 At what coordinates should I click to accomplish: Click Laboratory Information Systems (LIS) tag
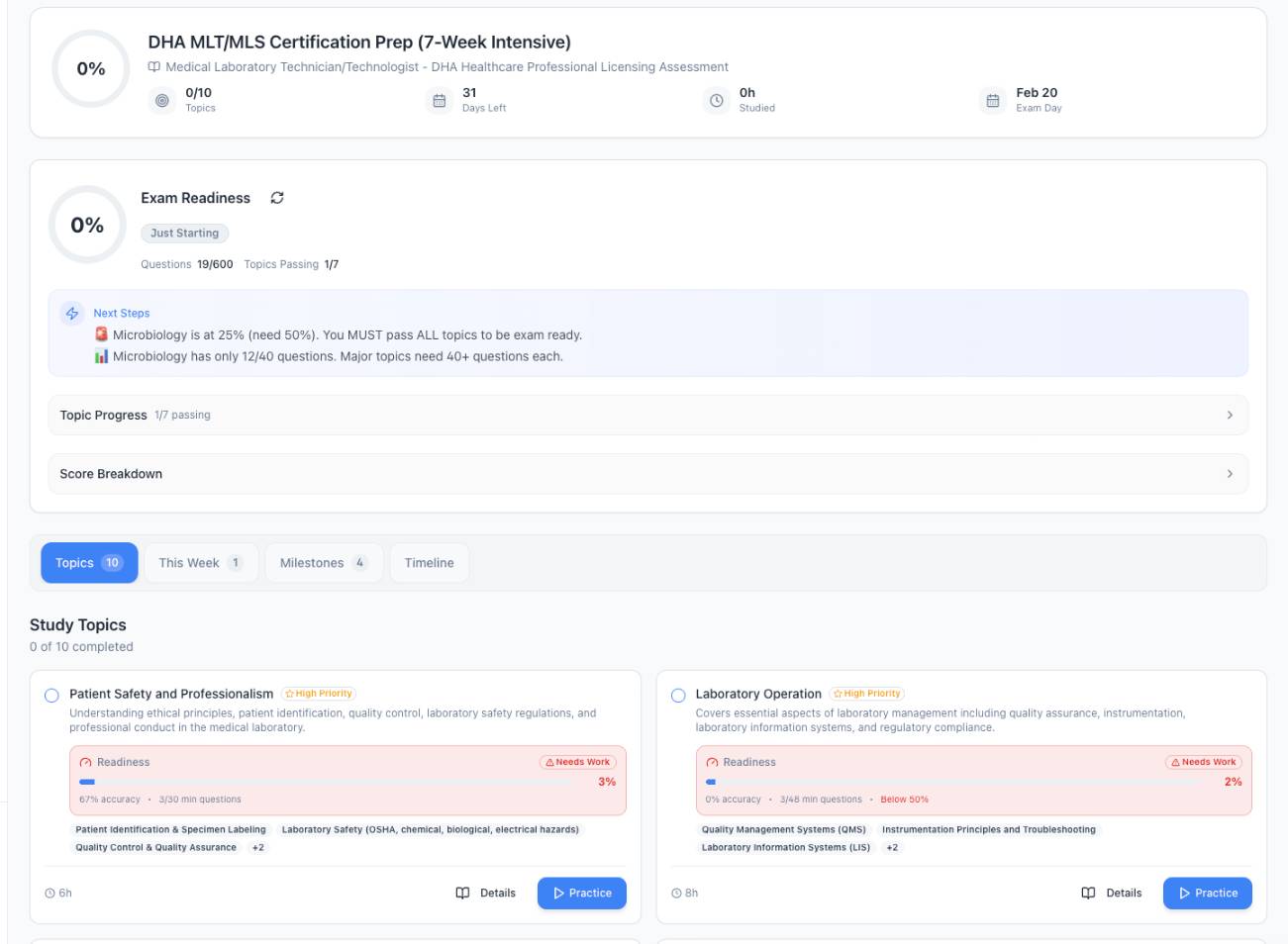[786, 847]
